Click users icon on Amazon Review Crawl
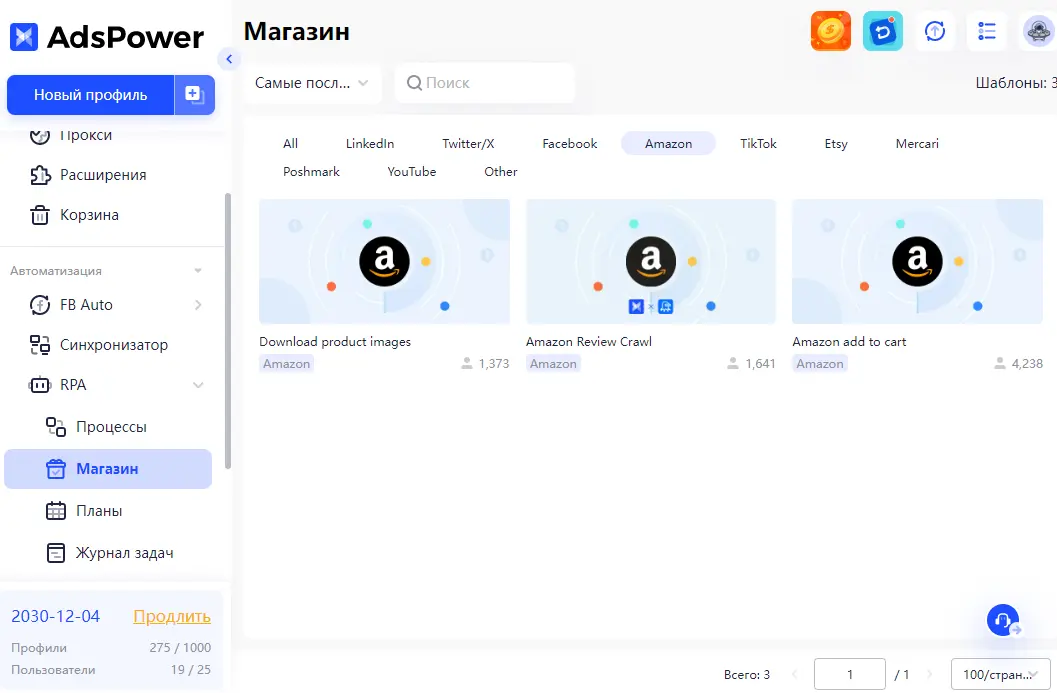The image size is (1057, 693). pyautogui.click(x=733, y=364)
